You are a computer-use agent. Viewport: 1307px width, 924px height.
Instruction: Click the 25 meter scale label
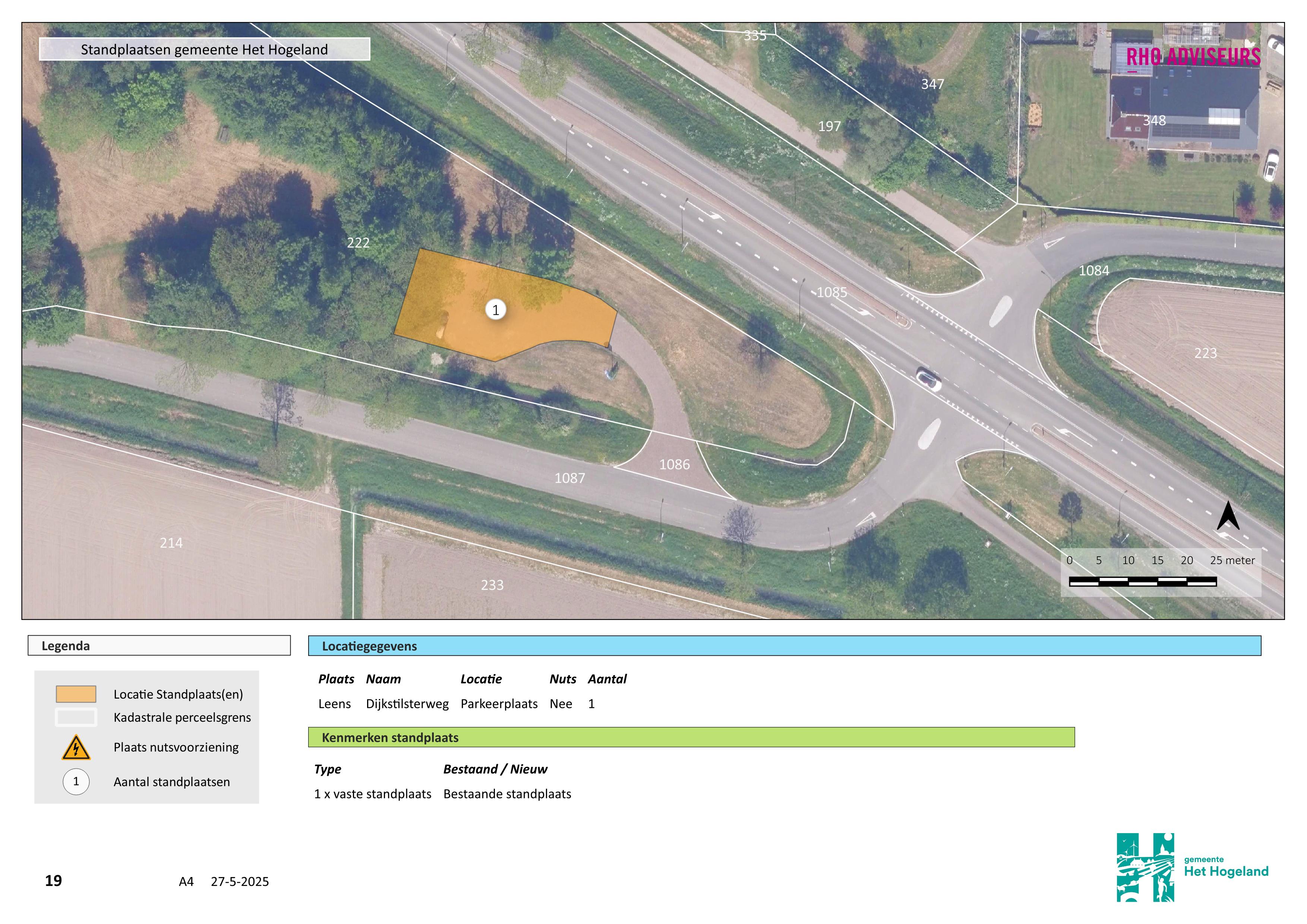point(1232,560)
